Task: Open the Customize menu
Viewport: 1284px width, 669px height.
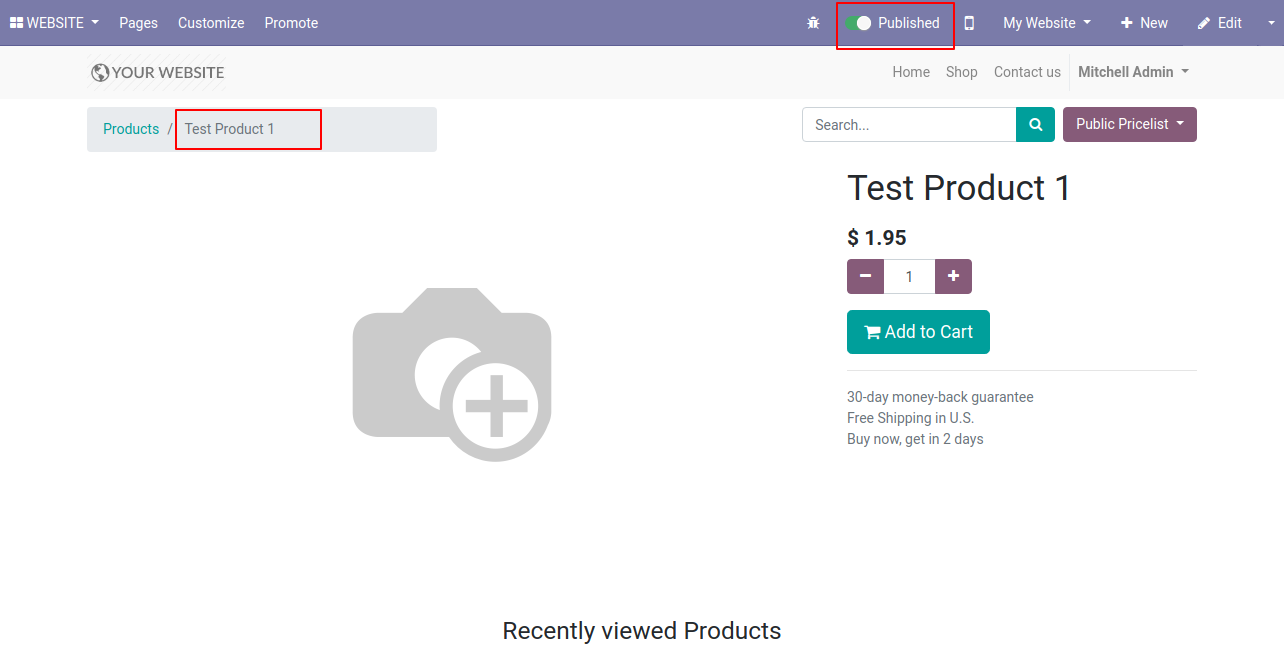Action: (211, 23)
